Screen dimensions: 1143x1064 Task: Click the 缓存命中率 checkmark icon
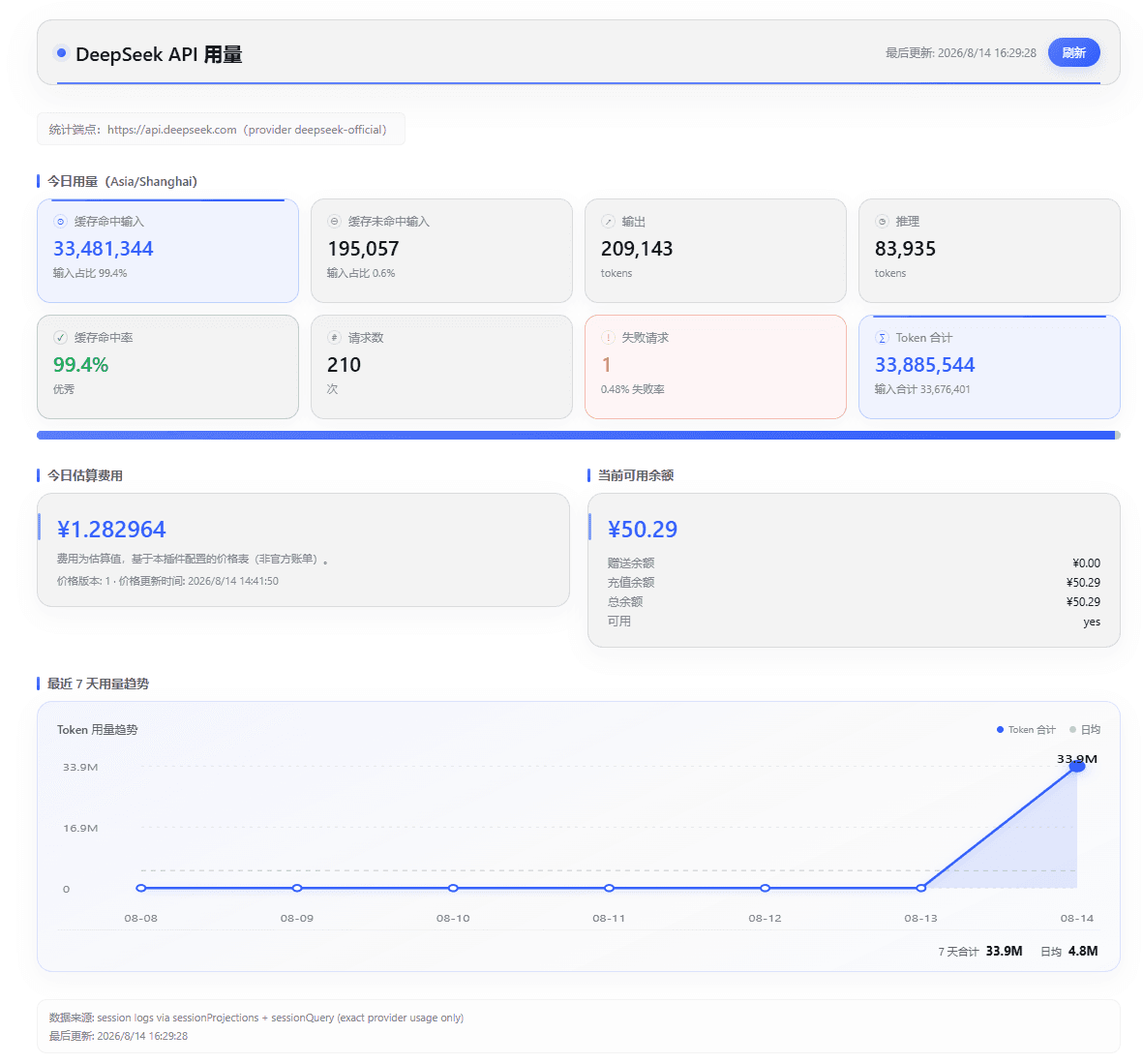61,338
